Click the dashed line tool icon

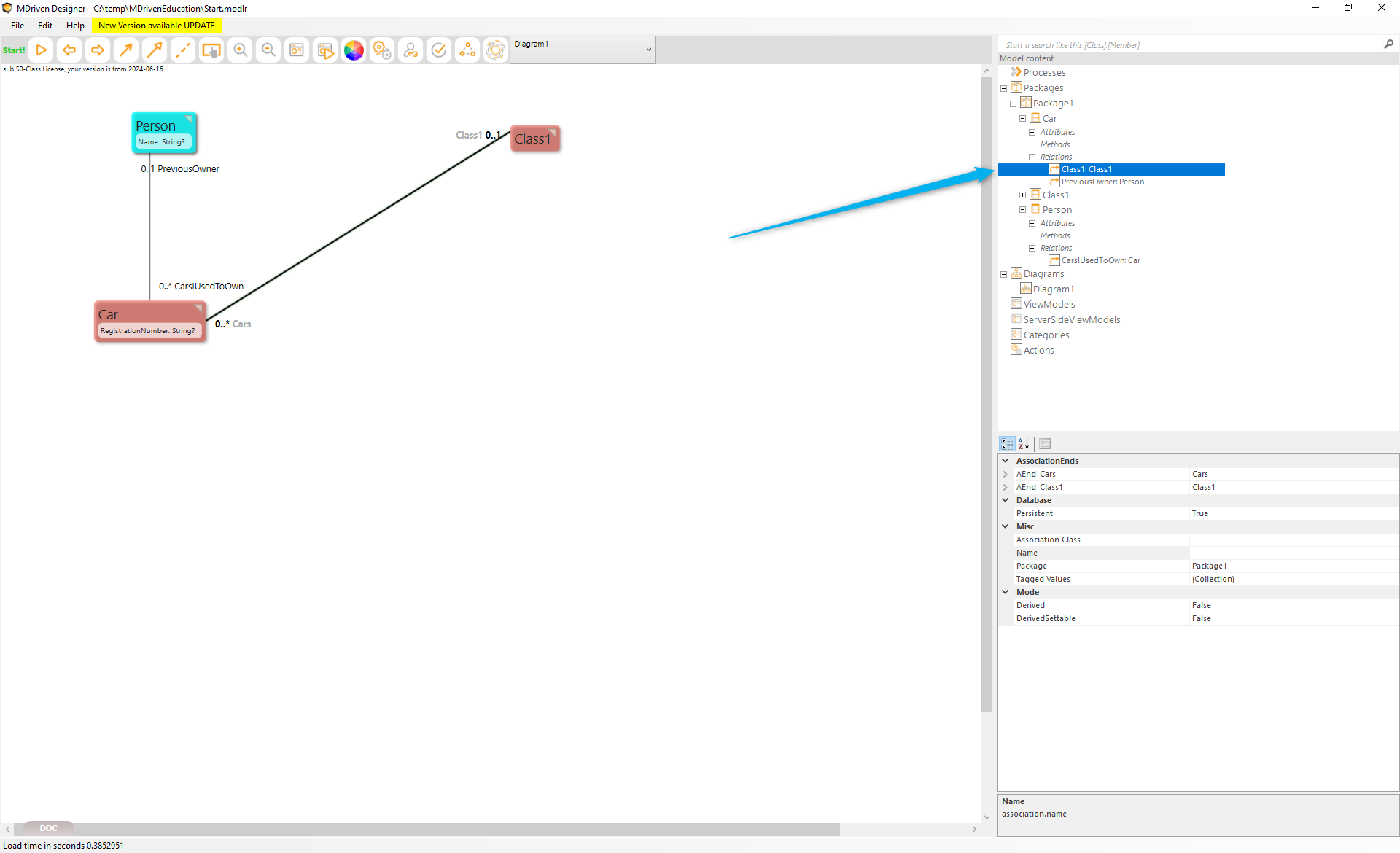183,50
